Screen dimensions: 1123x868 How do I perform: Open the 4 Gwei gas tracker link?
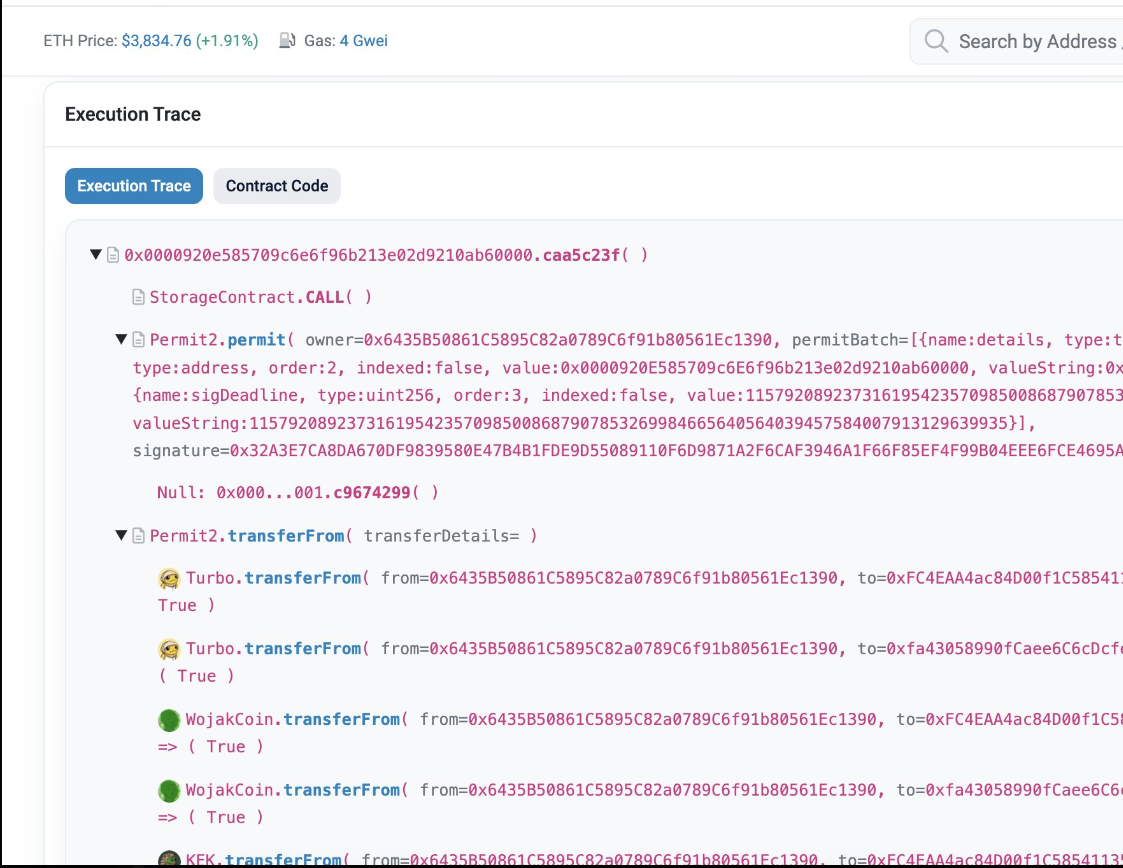[x=363, y=41]
